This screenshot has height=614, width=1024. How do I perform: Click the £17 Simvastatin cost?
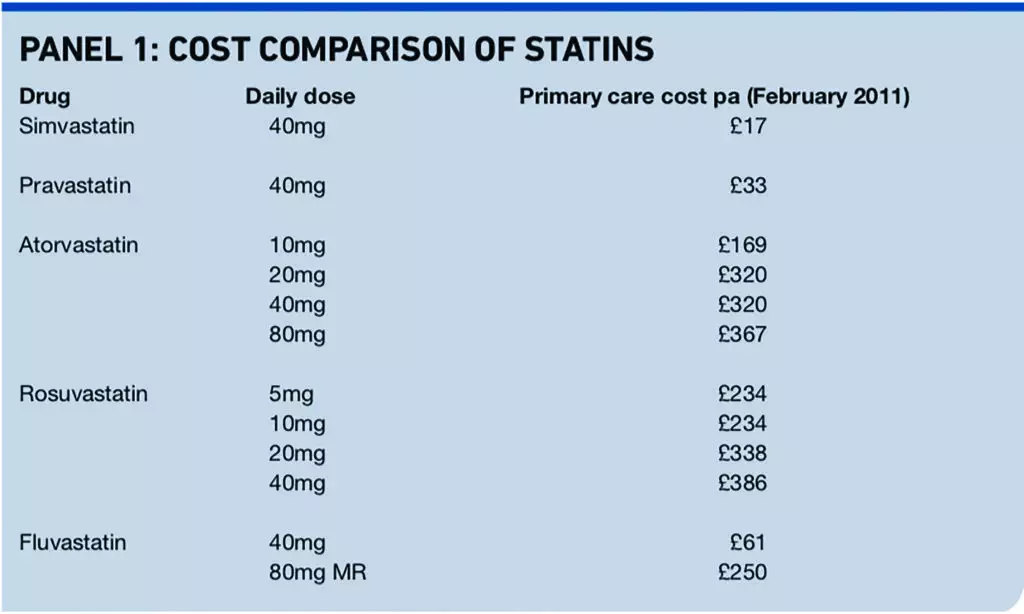click(748, 127)
